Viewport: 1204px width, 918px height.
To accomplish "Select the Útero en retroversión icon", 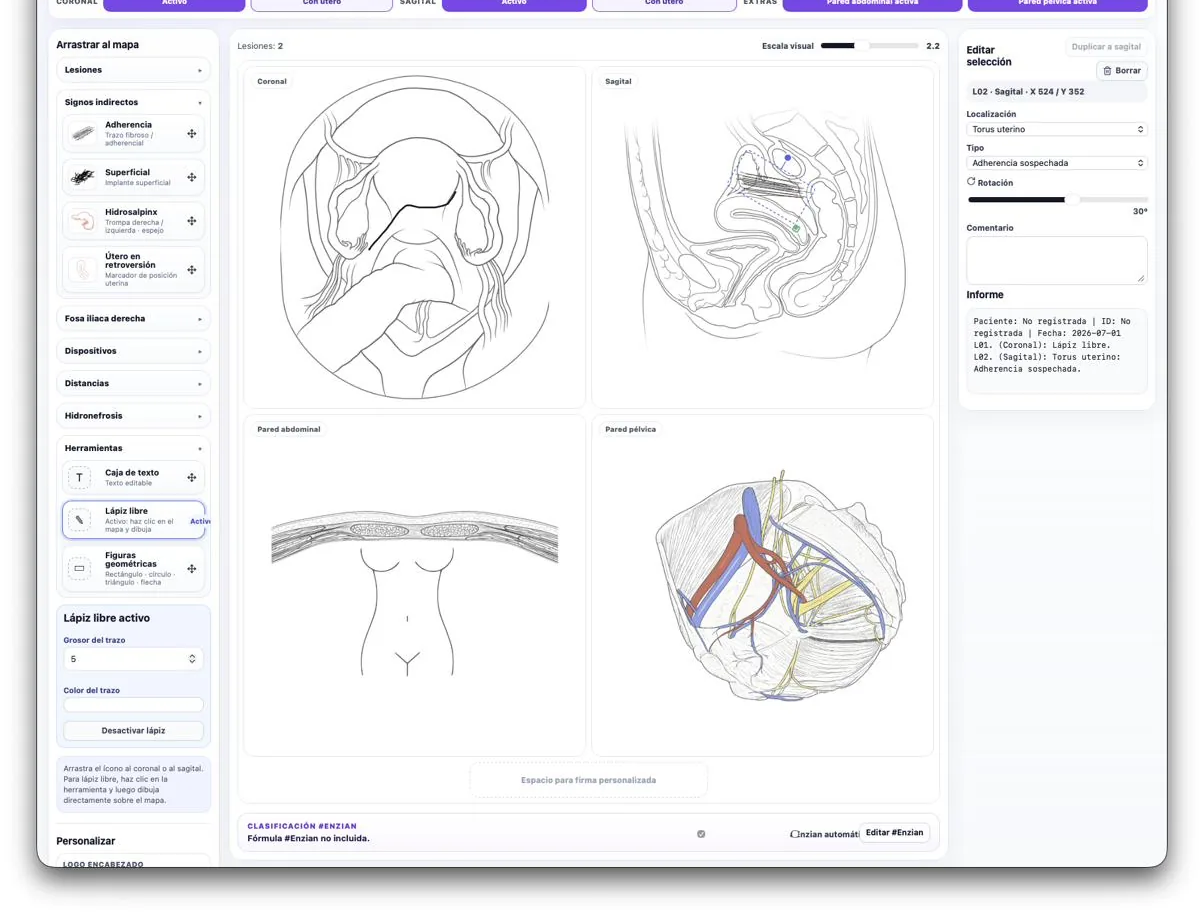I will [83, 269].
